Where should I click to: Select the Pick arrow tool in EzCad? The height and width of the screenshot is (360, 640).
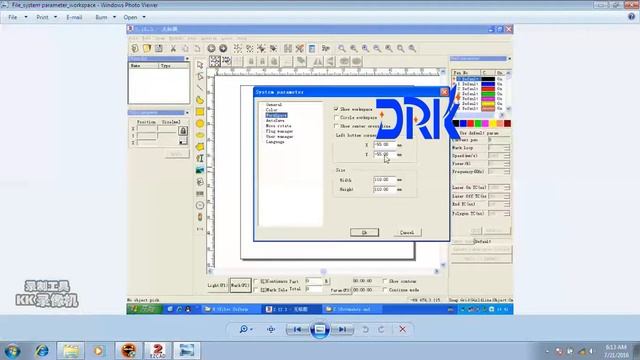coord(200,65)
